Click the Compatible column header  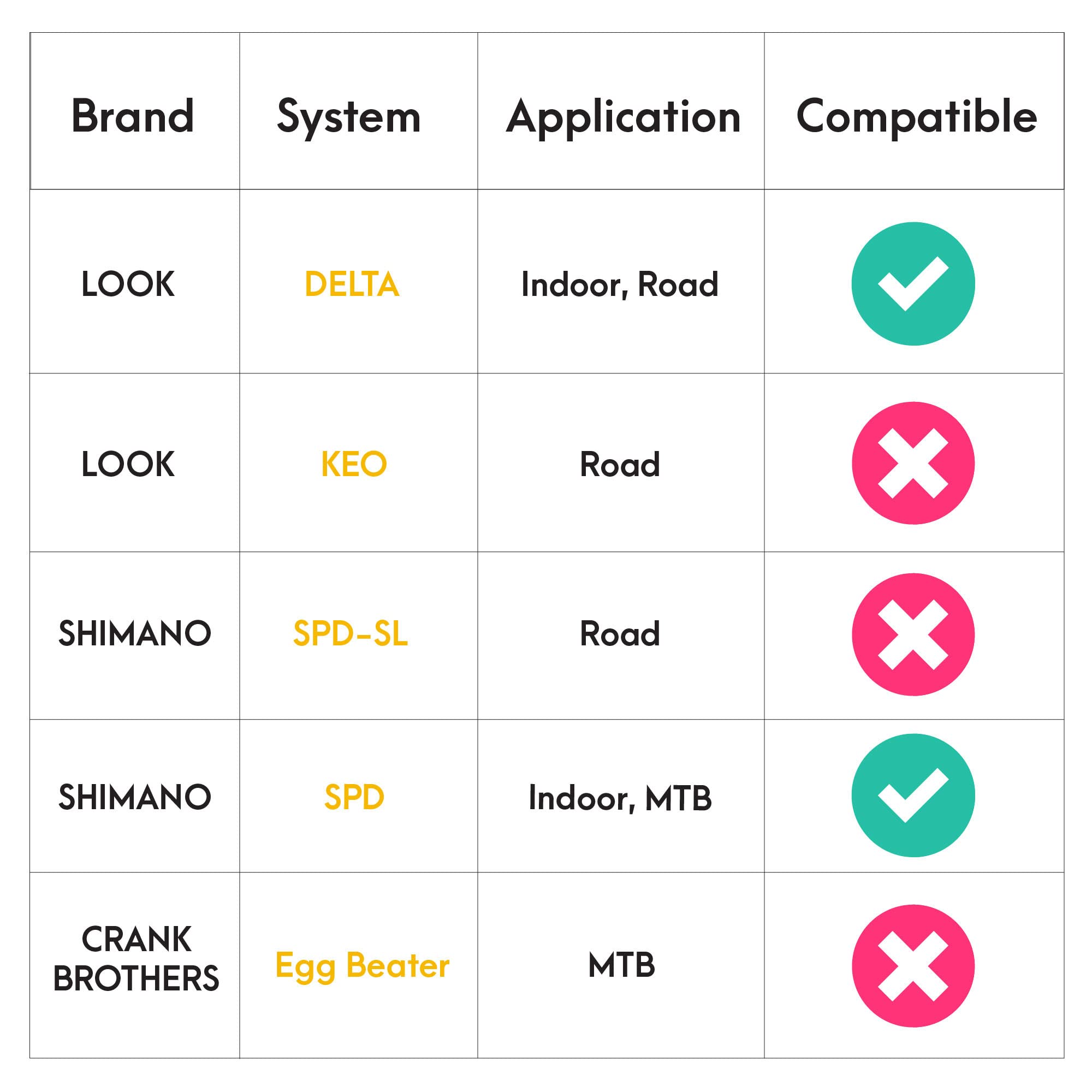pyautogui.click(x=916, y=116)
